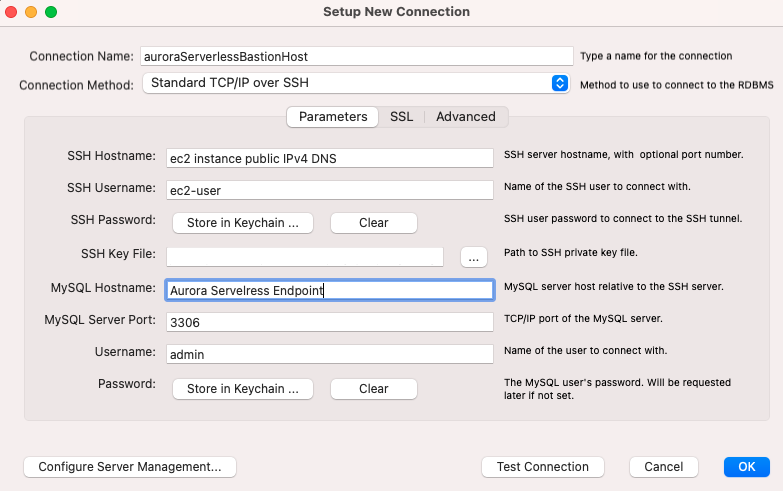Switch to the SSL tab
This screenshot has width=783, height=491.
coord(401,116)
